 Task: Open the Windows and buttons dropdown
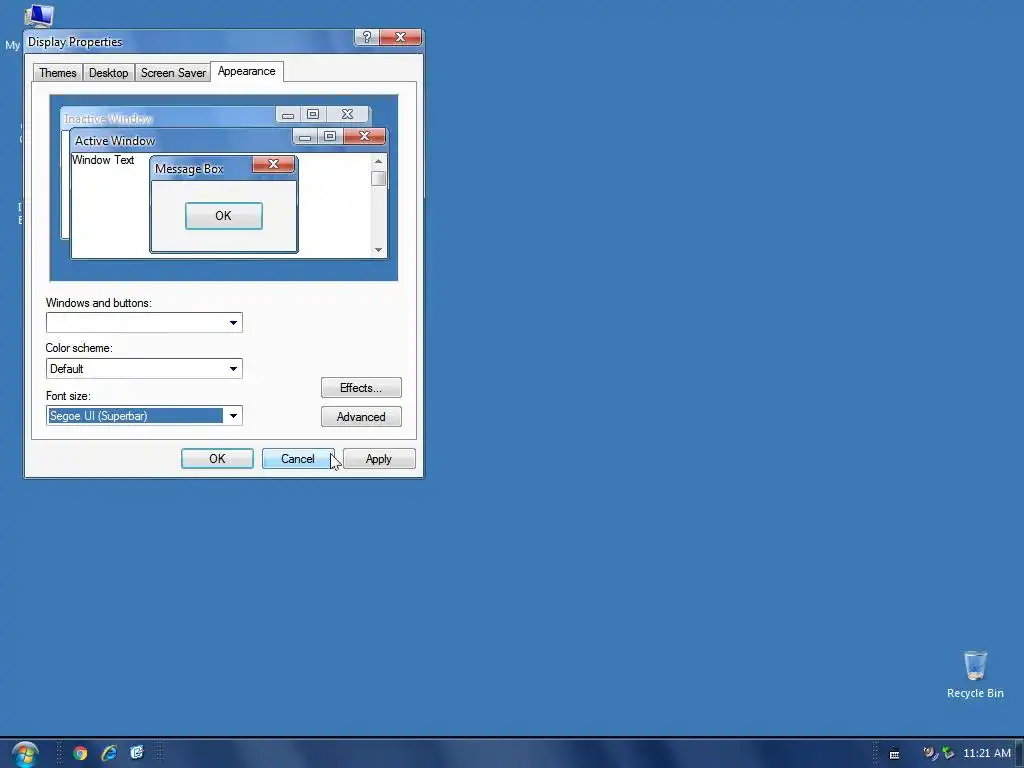[x=144, y=323]
